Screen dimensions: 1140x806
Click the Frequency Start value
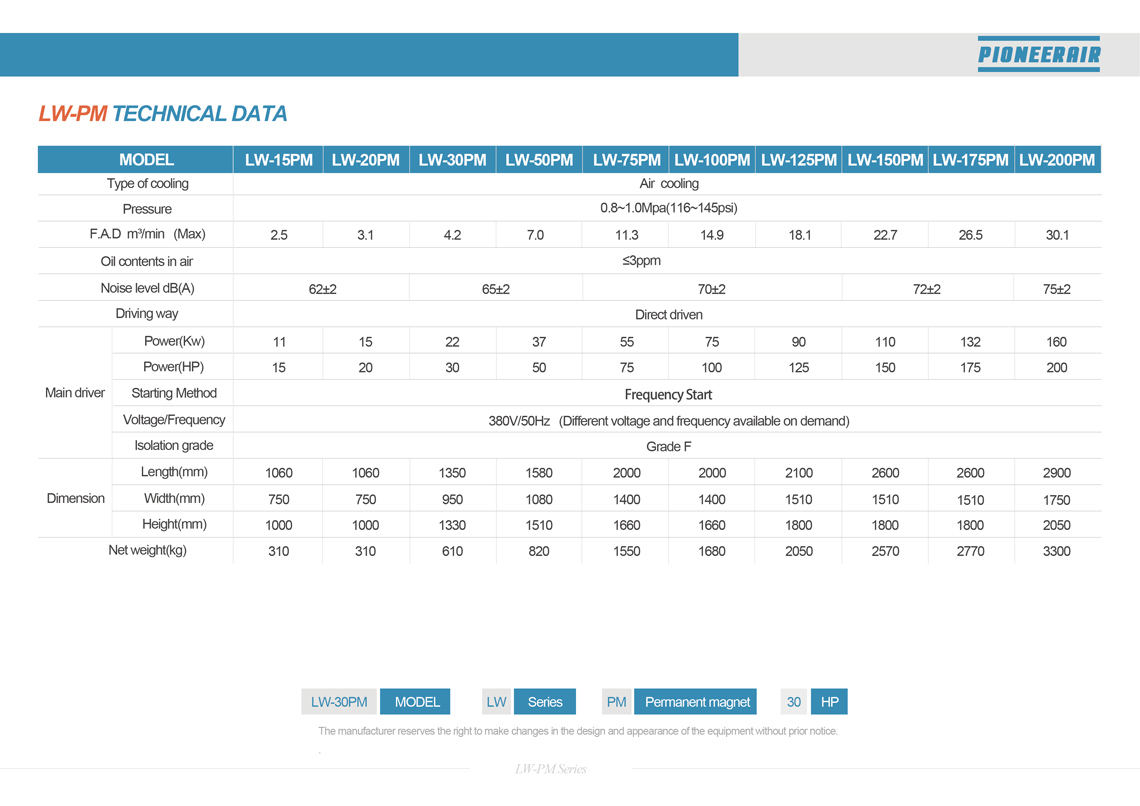click(x=668, y=395)
